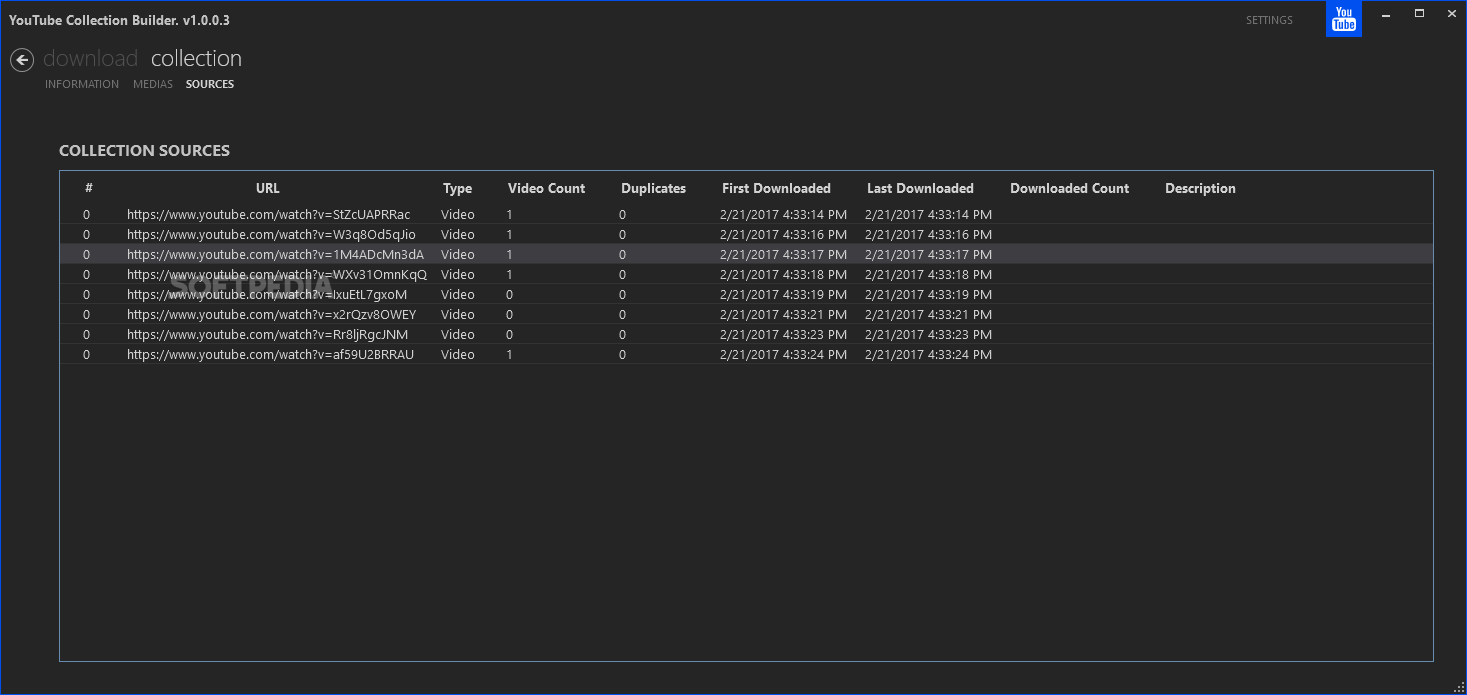Select the row with URL v=1M4ADcMn3dA
The width and height of the screenshot is (1467, 695).
[x=746, y=254]
